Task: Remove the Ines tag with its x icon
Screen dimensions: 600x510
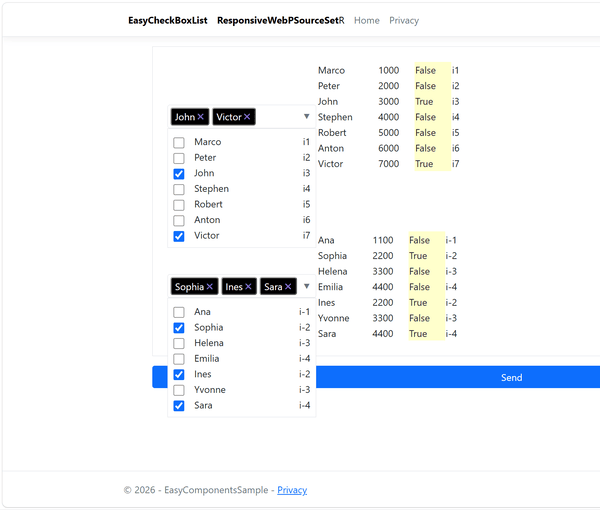Action: (x=248, y=287)
